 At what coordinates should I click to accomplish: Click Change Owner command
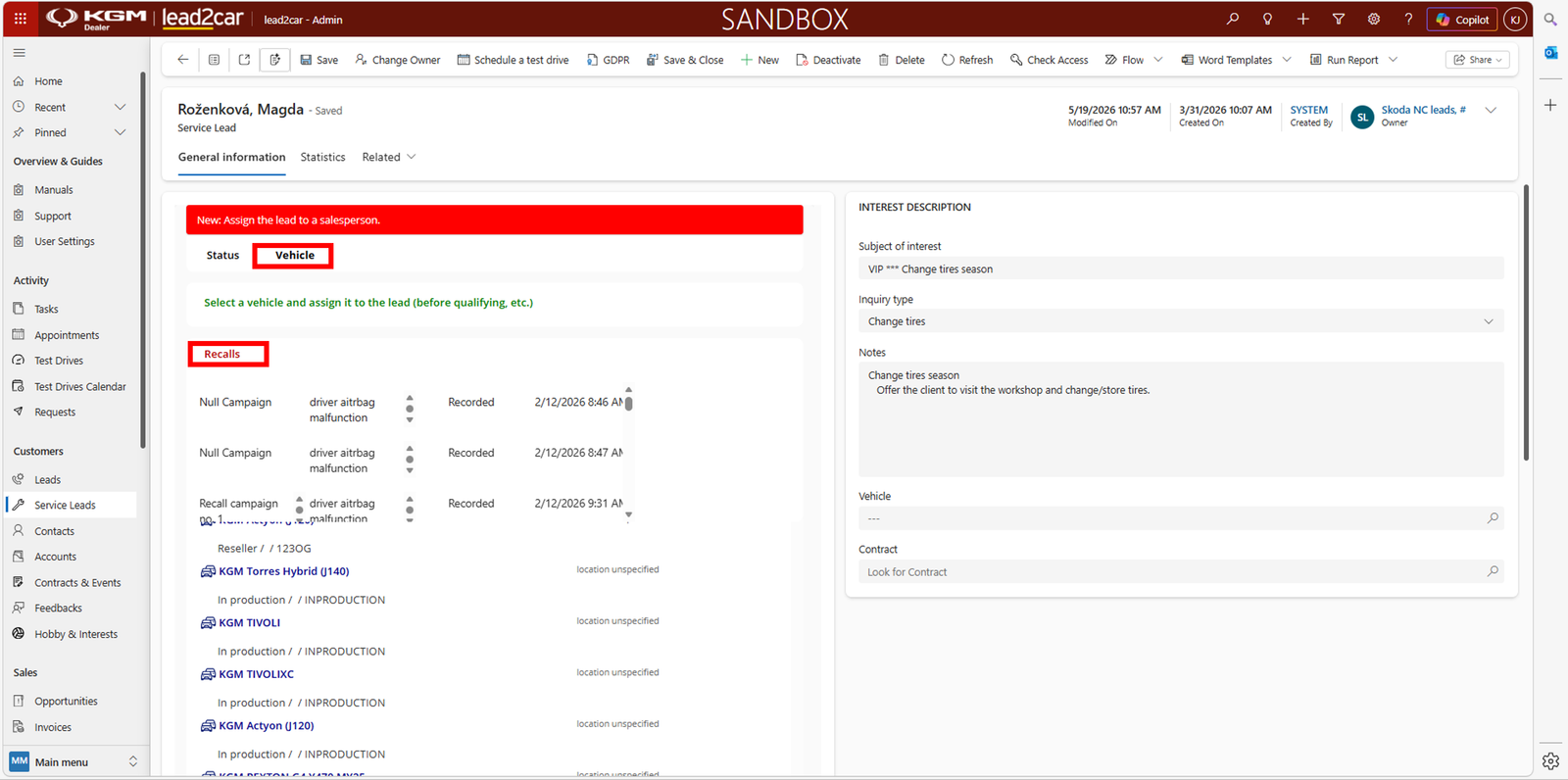pyautogui.click(x=398, y=60)
